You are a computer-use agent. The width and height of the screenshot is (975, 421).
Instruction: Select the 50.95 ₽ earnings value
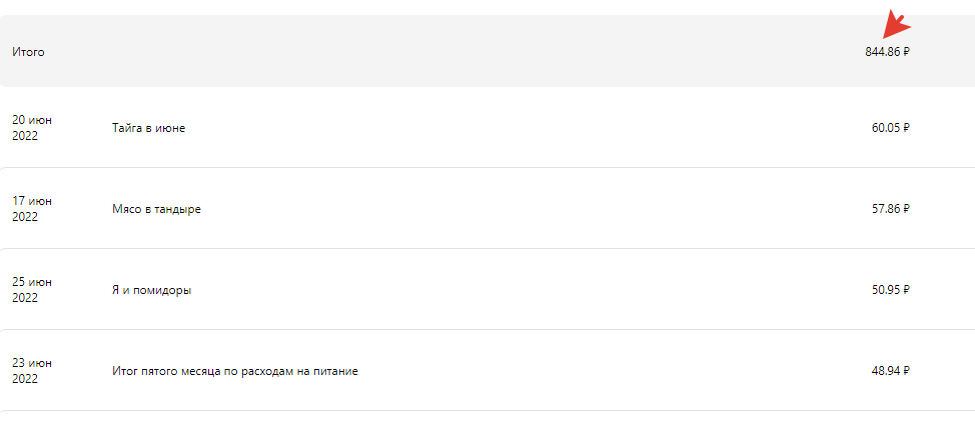[891, 290]
